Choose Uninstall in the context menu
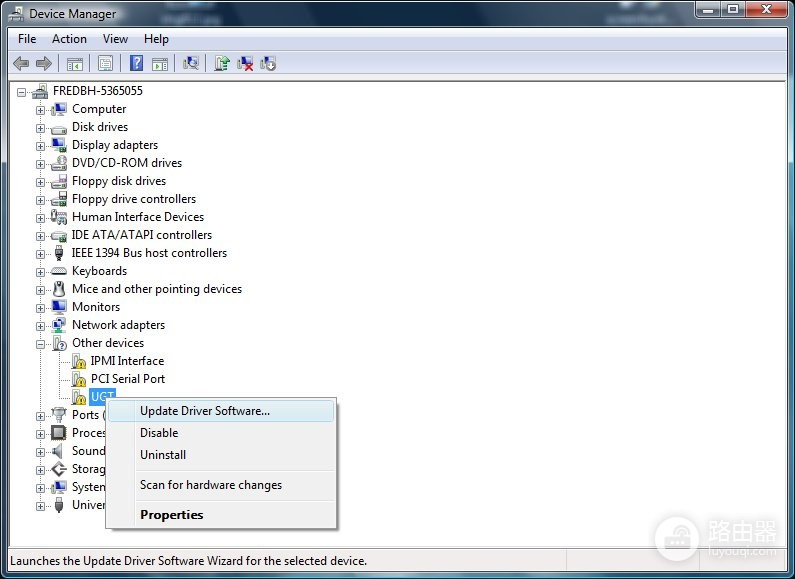The image size is (795, 579). coord(222,455)
